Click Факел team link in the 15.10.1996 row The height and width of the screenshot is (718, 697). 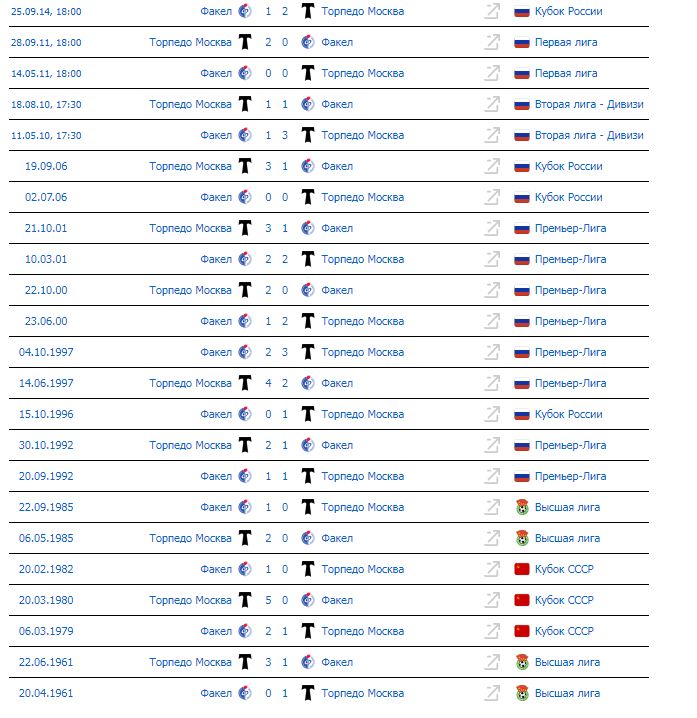216,414
